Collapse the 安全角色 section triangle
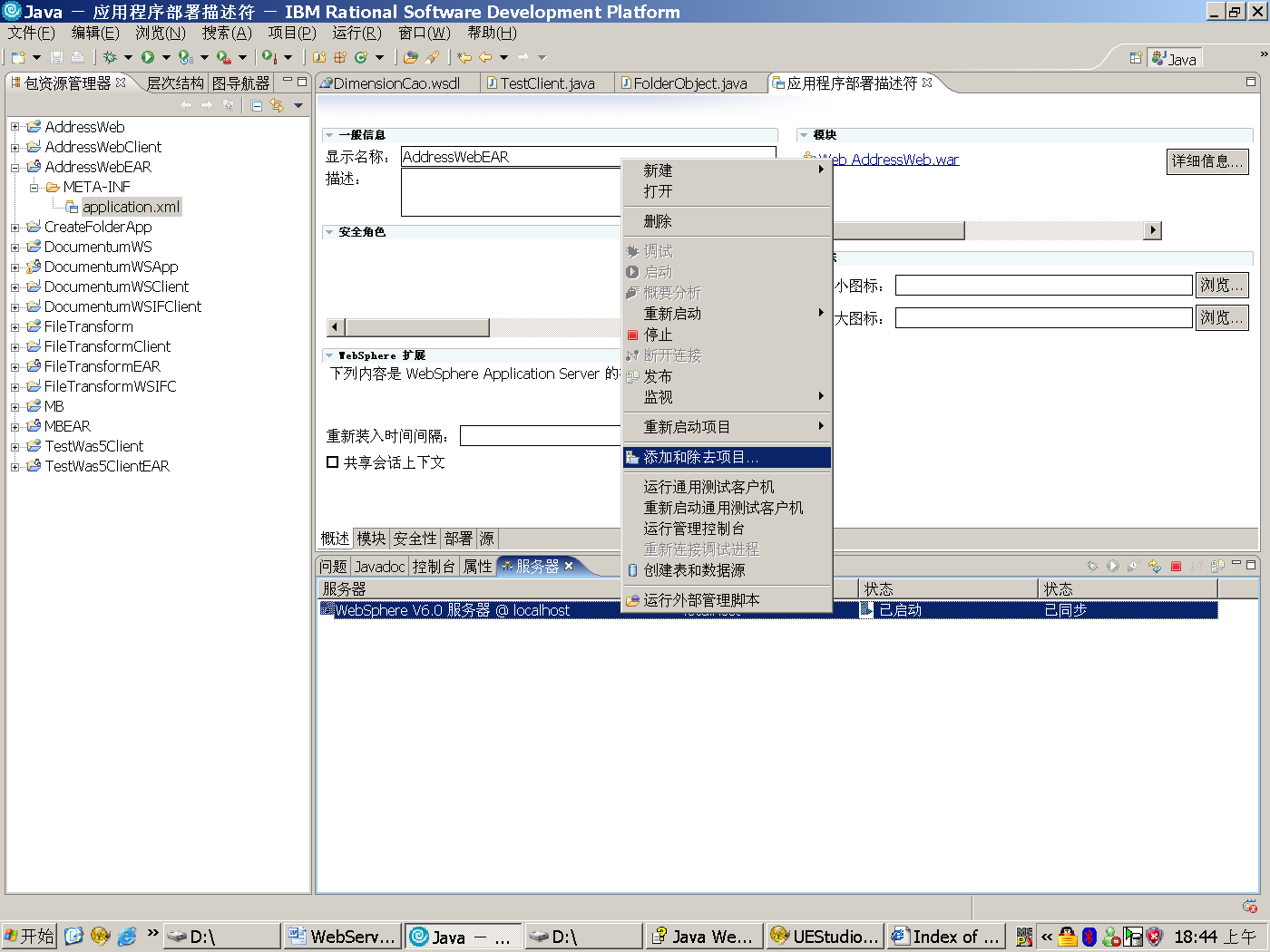1270x952 pixels. [x=329, y=232]
